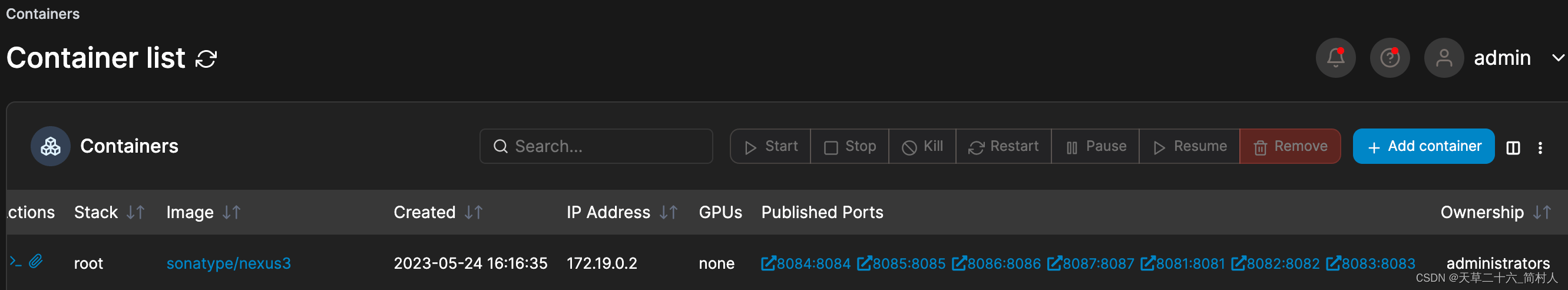Click the Restart button
This screenshot has height=290, width=1568.
click(x=1003, y=146)
